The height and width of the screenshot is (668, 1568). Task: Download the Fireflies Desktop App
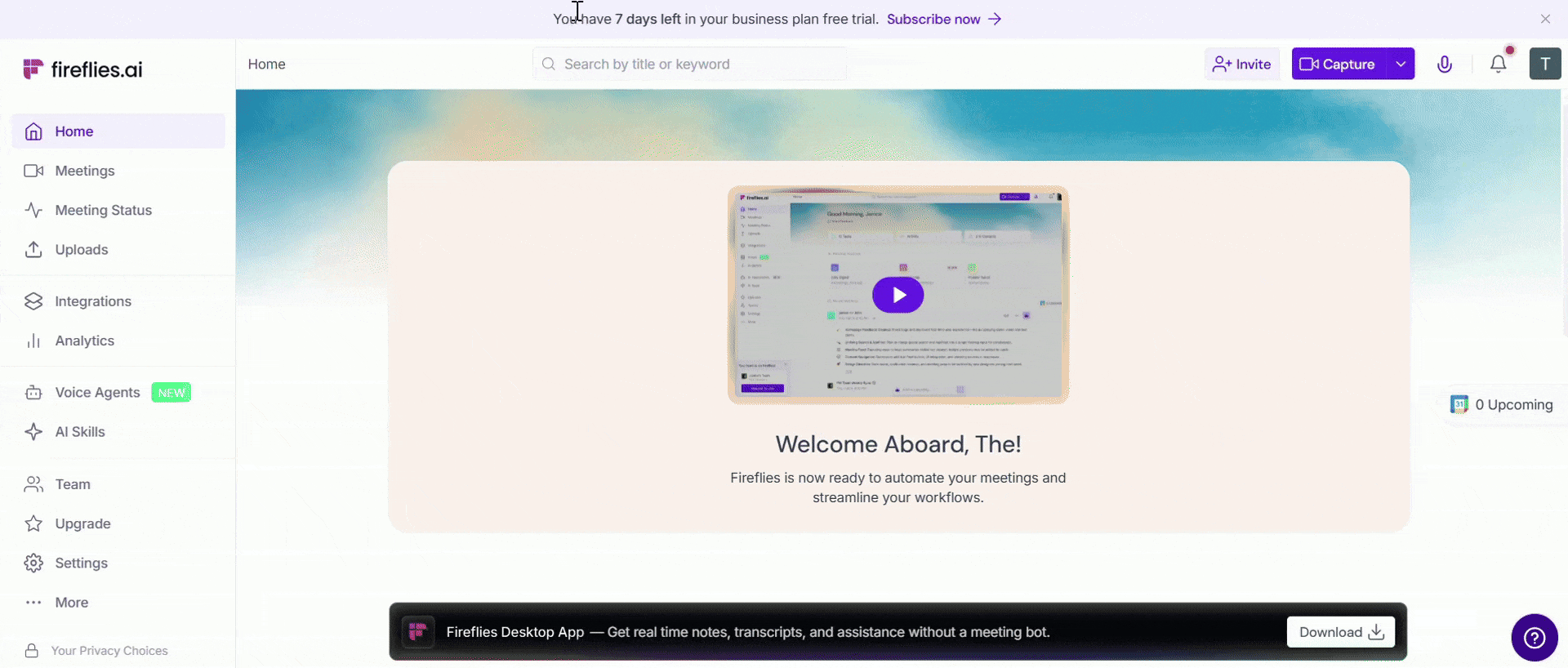coord(1341,632)
